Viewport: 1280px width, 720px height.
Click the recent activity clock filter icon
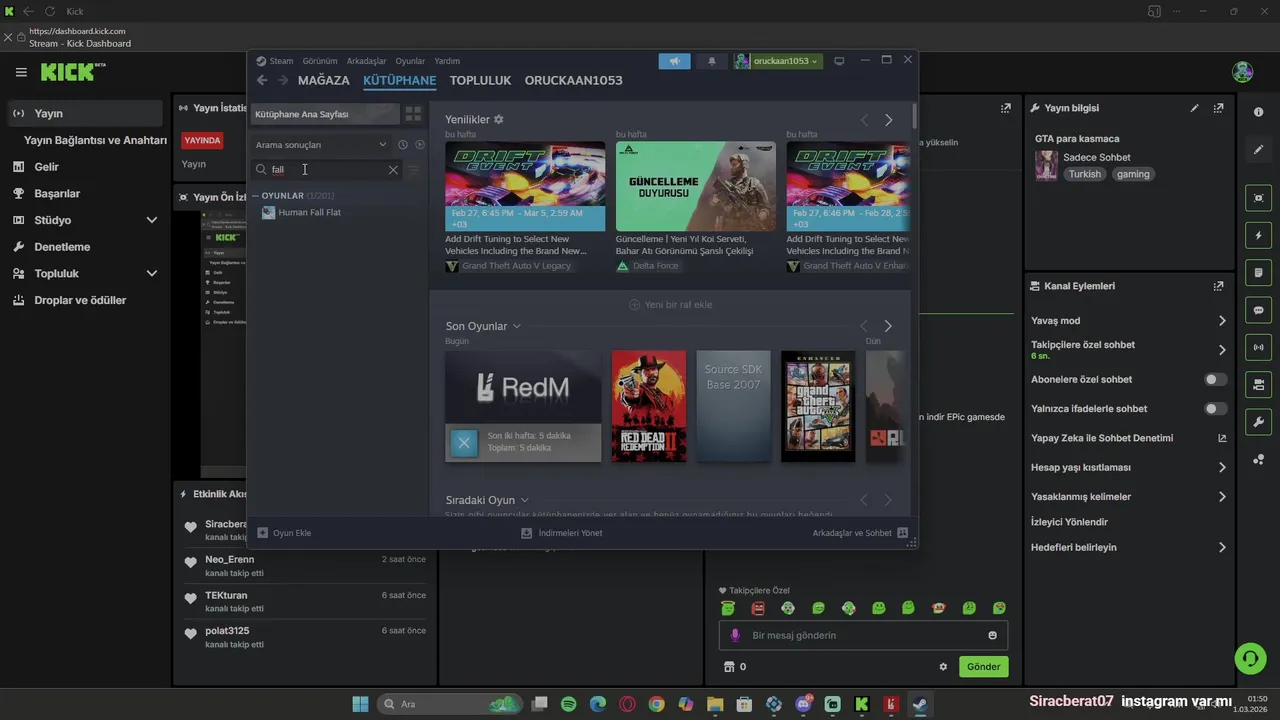click(x=403, y=145)
